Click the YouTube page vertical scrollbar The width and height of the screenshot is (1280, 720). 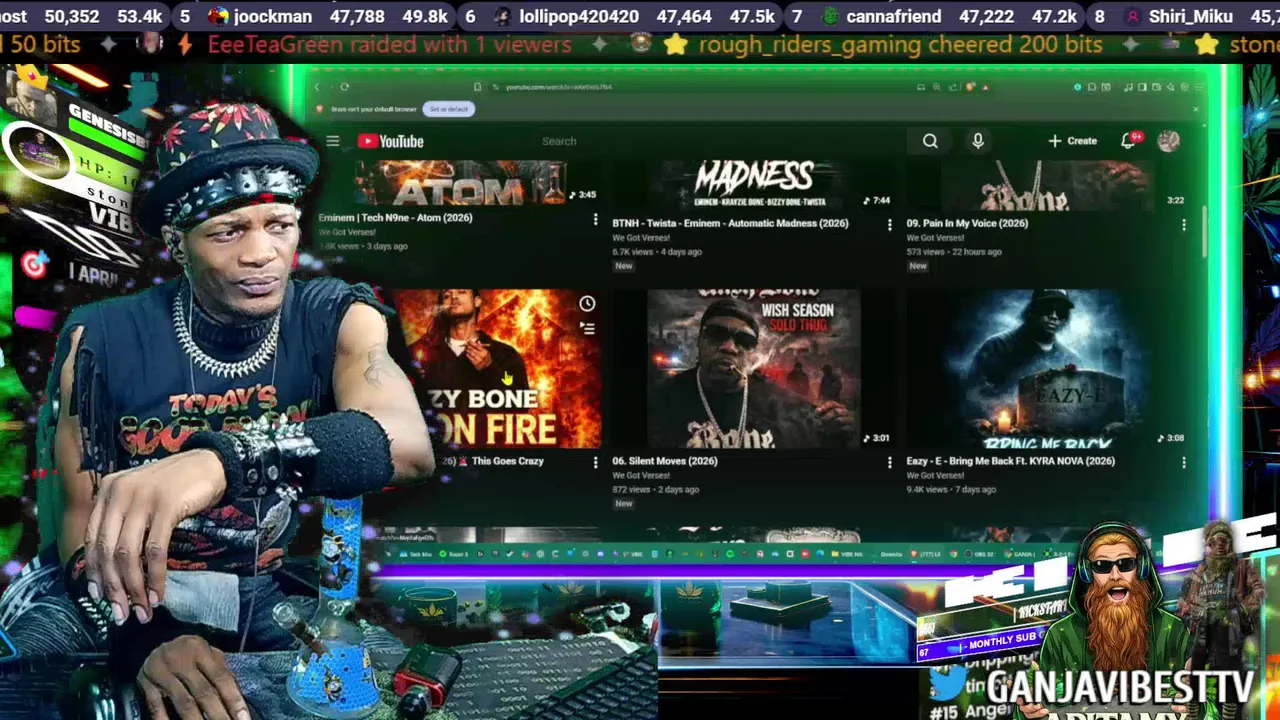tap(1205, 232)
